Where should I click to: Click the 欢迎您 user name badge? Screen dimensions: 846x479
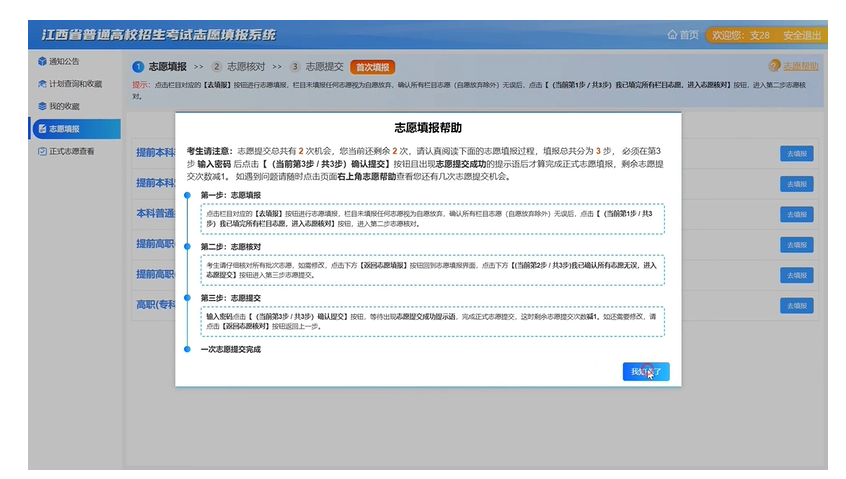coord(739,35)
